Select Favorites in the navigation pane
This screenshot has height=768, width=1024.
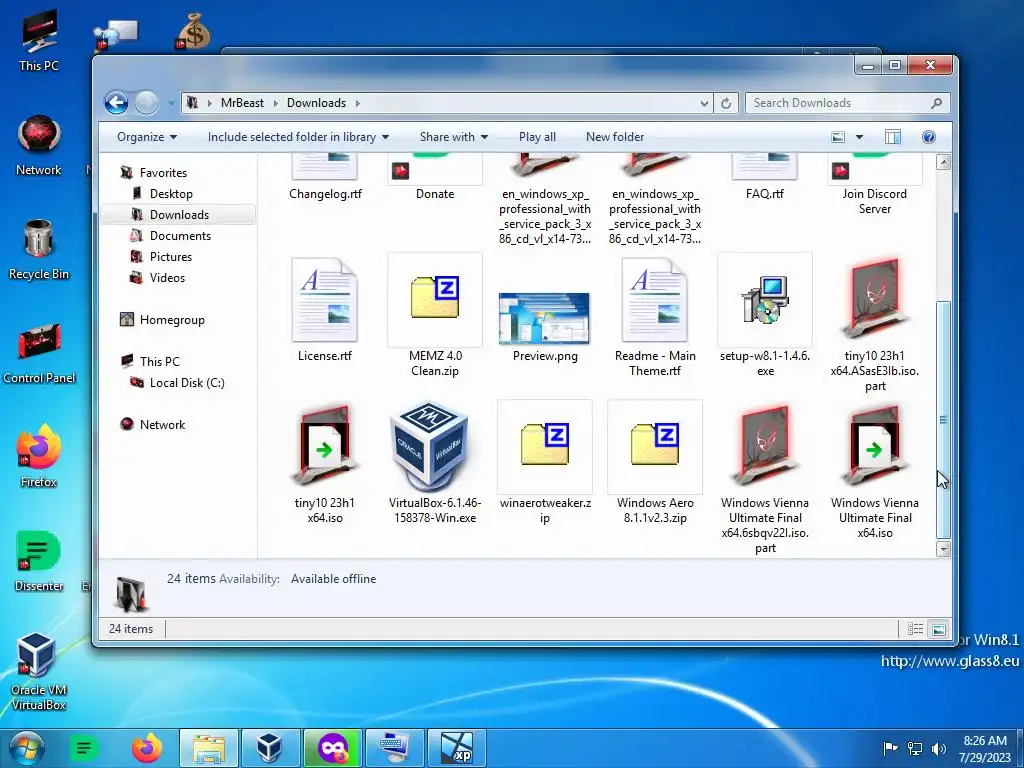pos(163,173)
